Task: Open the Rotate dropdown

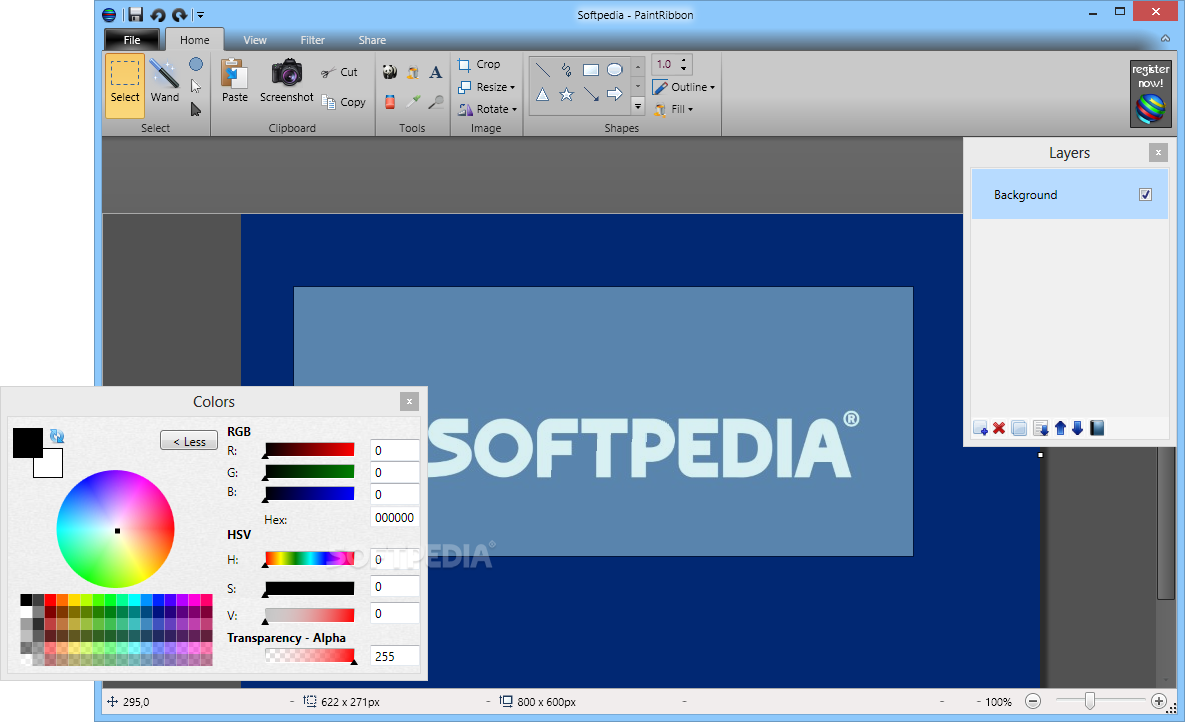Action: (x=487, y=109)
